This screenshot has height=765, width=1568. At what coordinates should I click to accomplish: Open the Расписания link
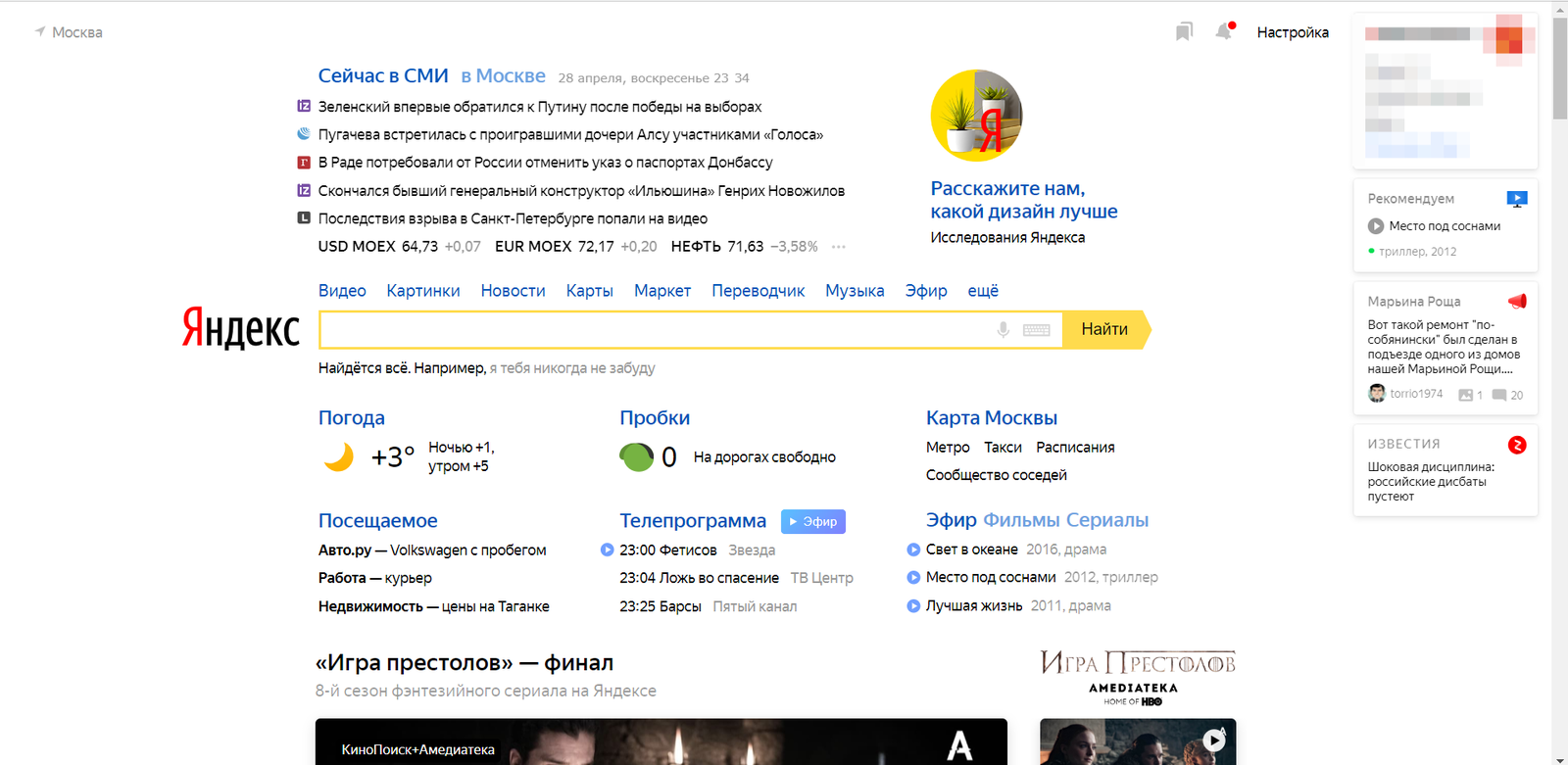tap(1075, 448)
